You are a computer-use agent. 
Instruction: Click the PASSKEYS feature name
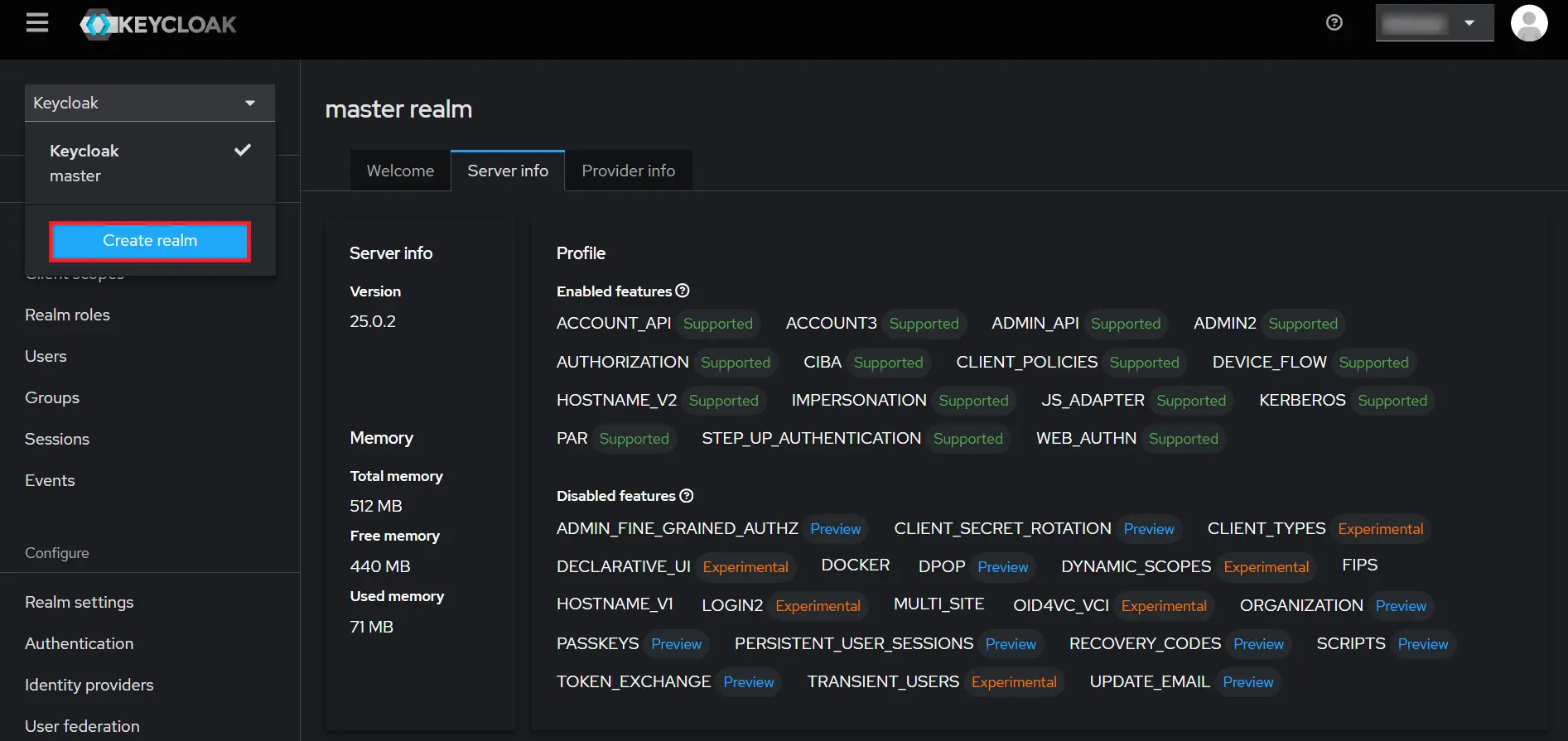click(598, 643)
